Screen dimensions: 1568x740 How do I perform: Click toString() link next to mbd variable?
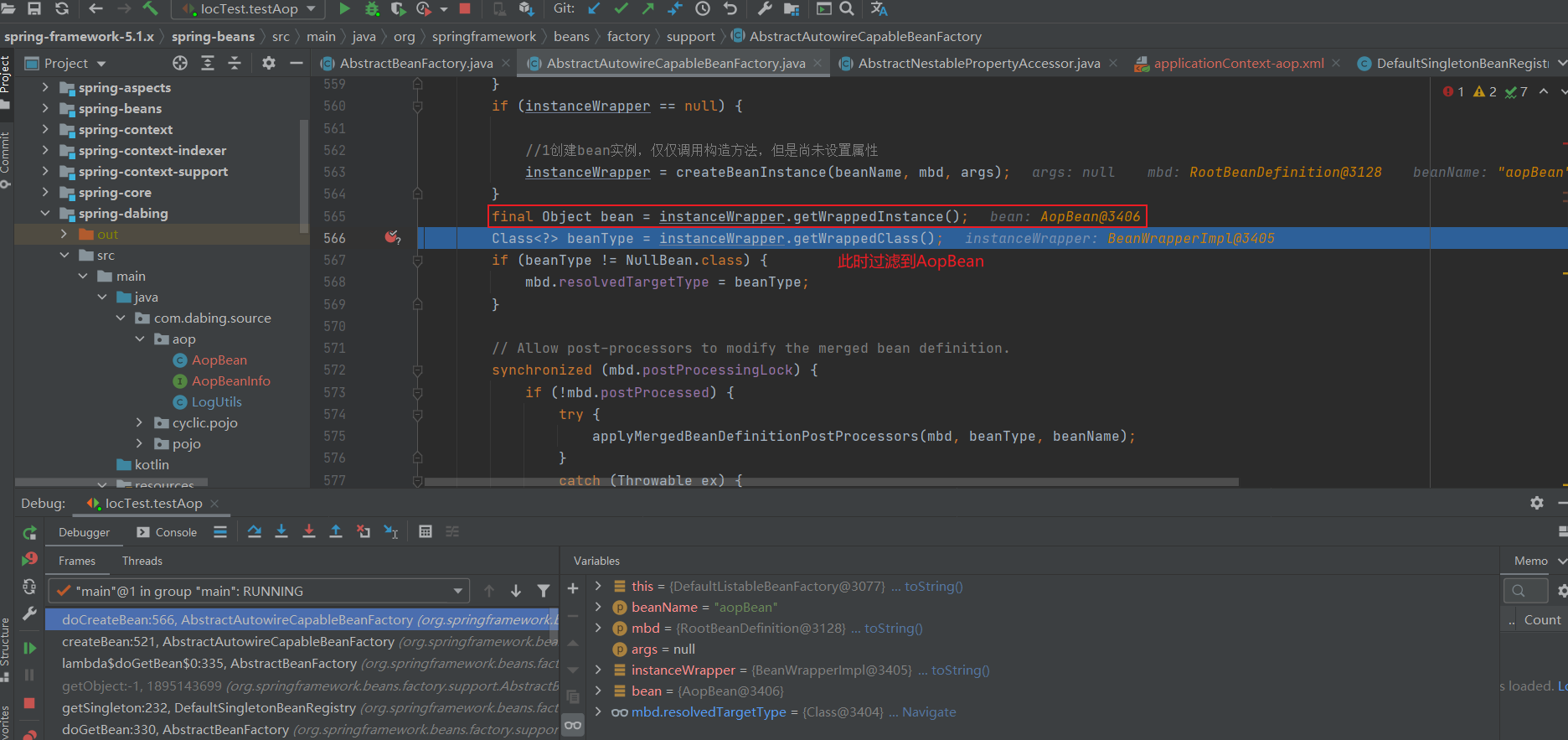(x=893, y=628)
